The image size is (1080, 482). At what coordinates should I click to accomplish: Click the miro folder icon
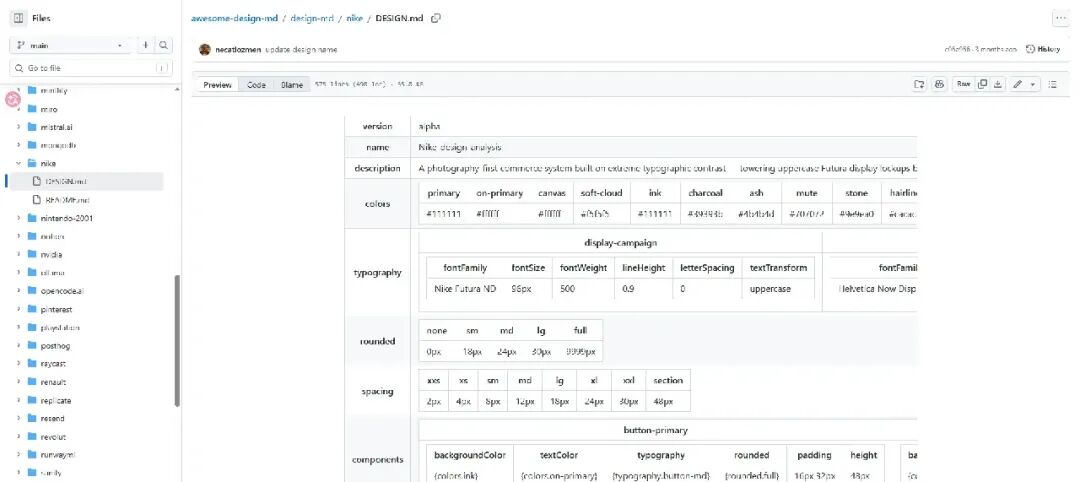[x=32, y=109]
